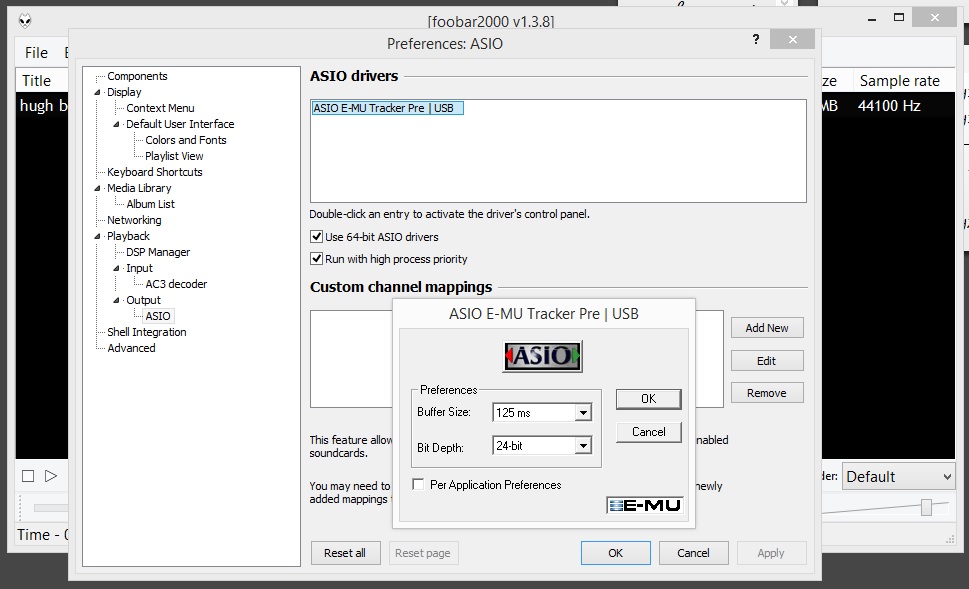This screenshot has height=589, width=969.
Task: Click the Edit mapping button
Action: point(767,360)
